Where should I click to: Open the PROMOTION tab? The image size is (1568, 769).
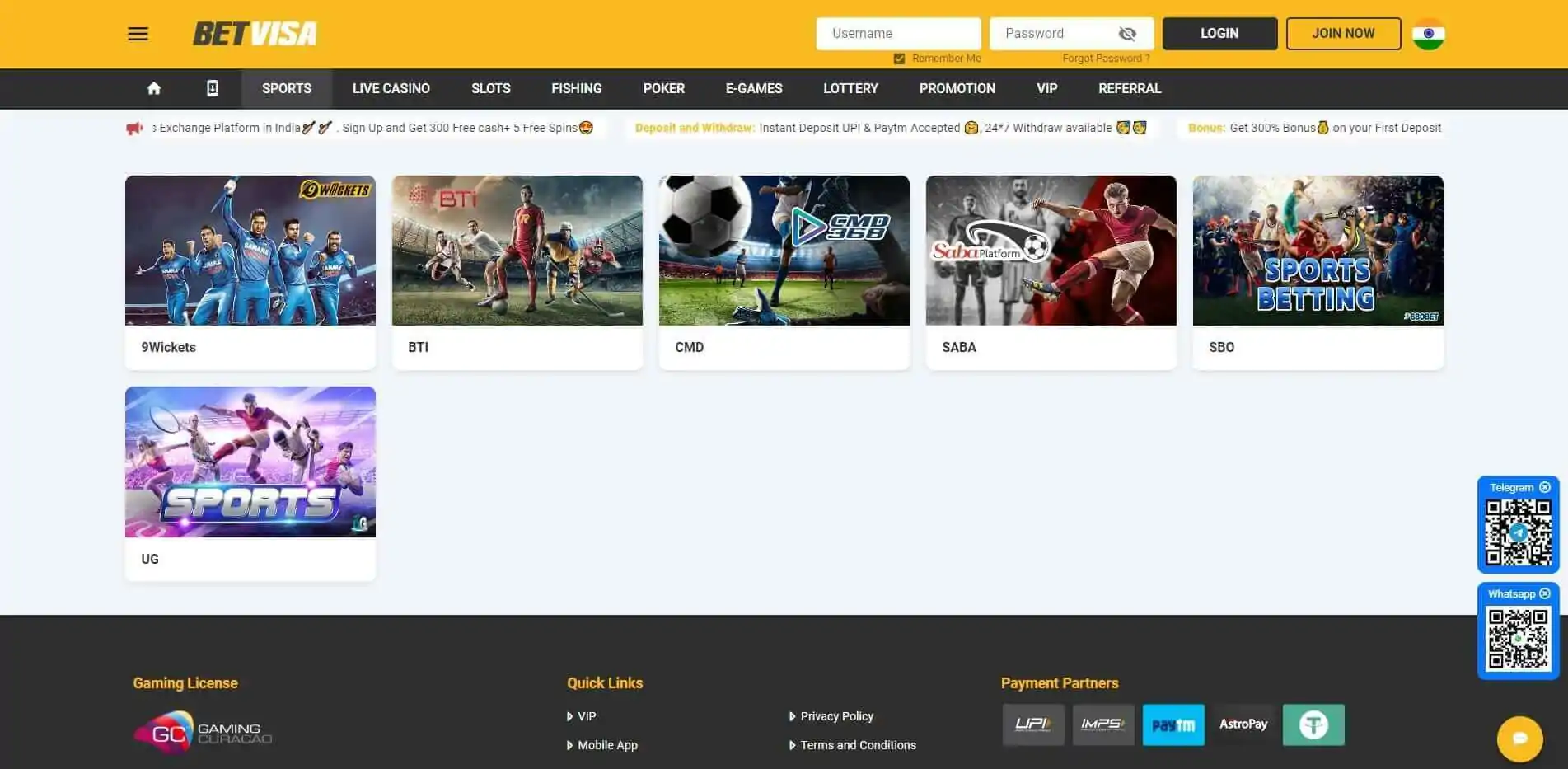coord(957,88)
